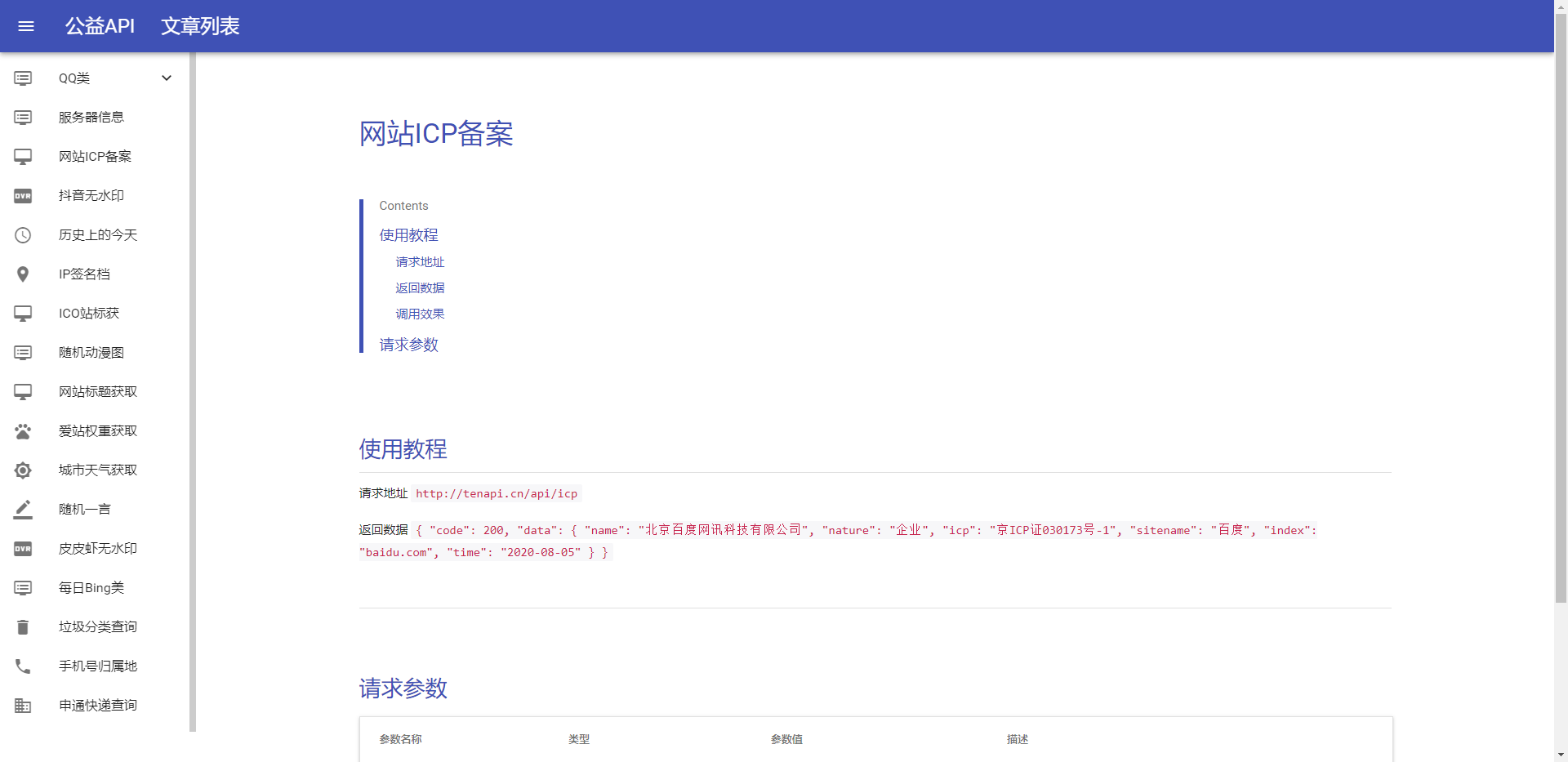The width and height of the screenshot is (1568, 762).
Task: Click the right page scrollbar
Action: pyautogui.click(x=1561, y=327)
